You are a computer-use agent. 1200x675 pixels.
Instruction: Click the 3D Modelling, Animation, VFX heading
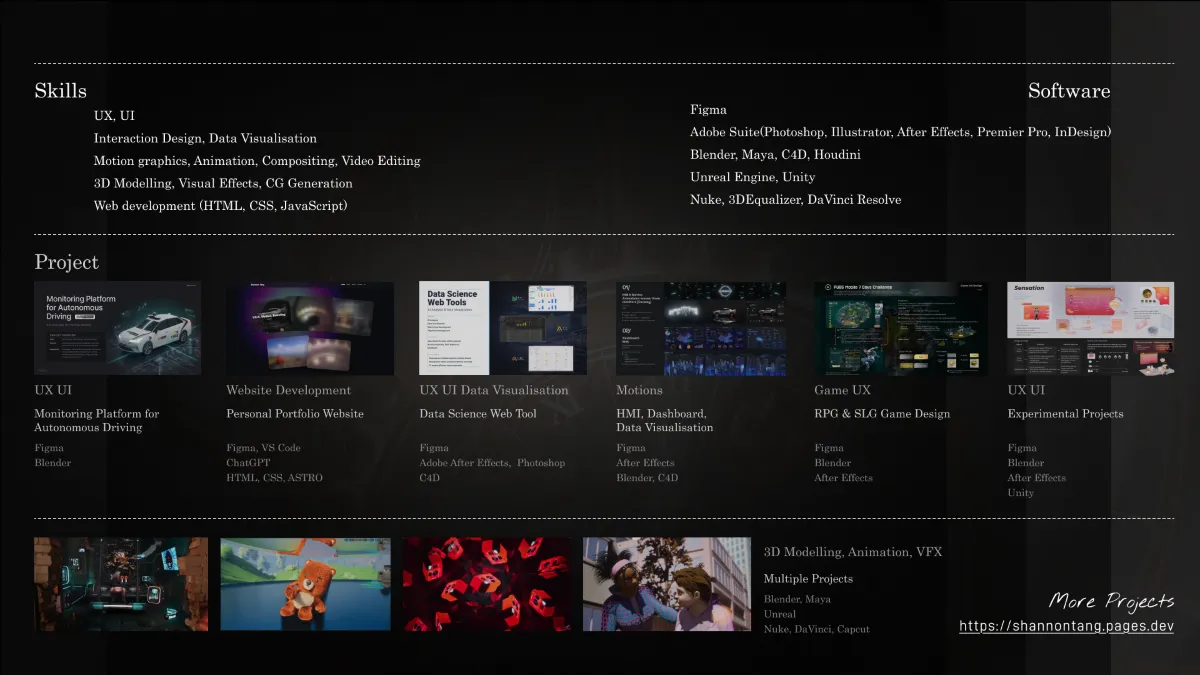click(852, 552)
